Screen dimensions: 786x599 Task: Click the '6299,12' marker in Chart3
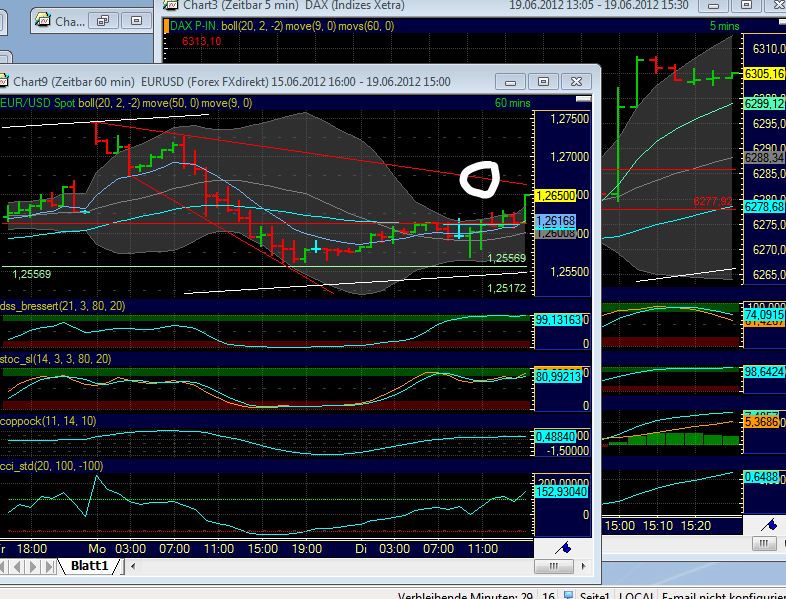click(764, 104)
